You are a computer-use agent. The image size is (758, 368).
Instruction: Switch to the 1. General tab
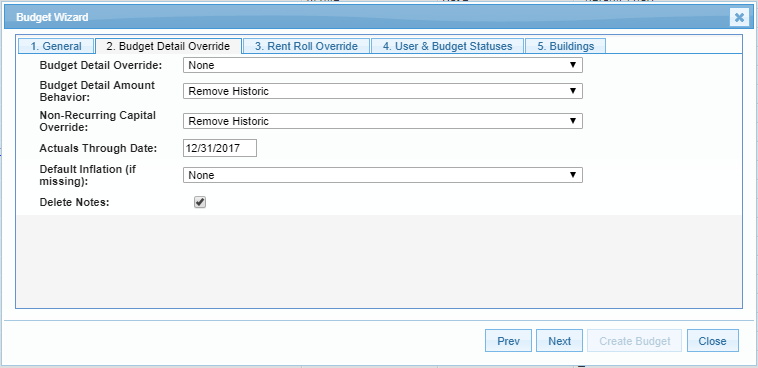click(x=56, y=46)
